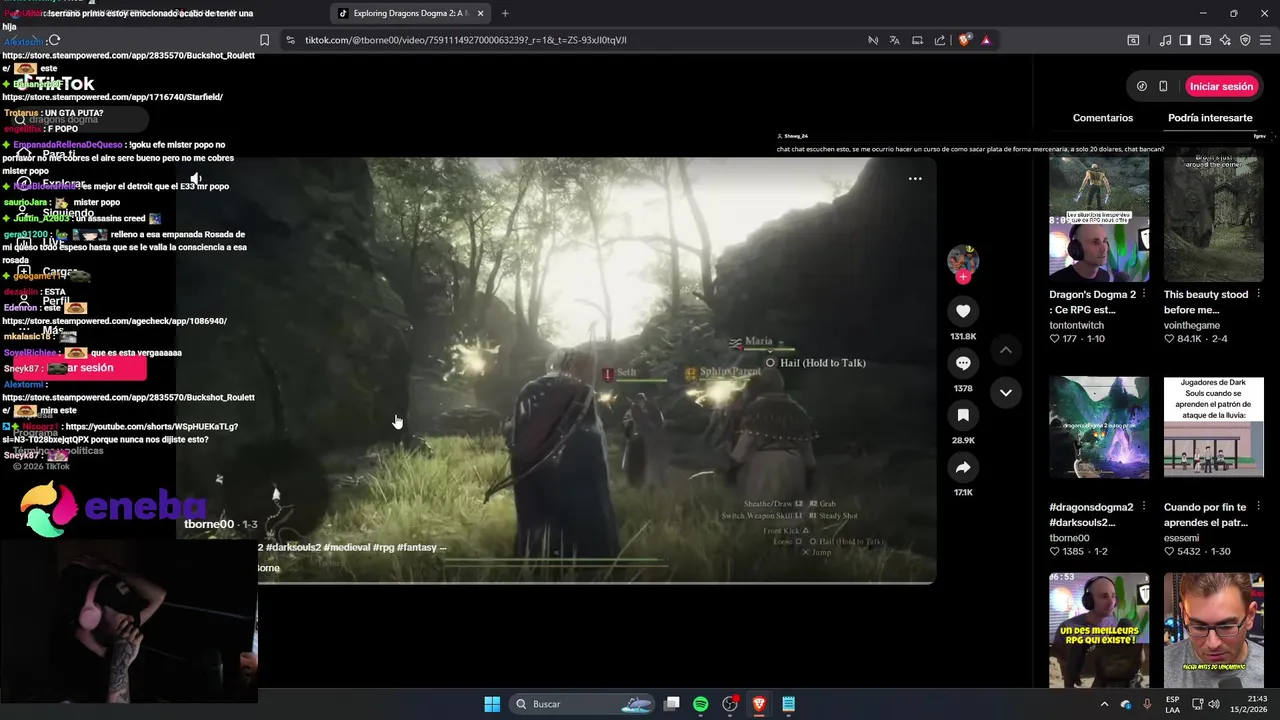Click the Iniciar sesión button
This screenshot has height=720, width=1280.
1221,86
